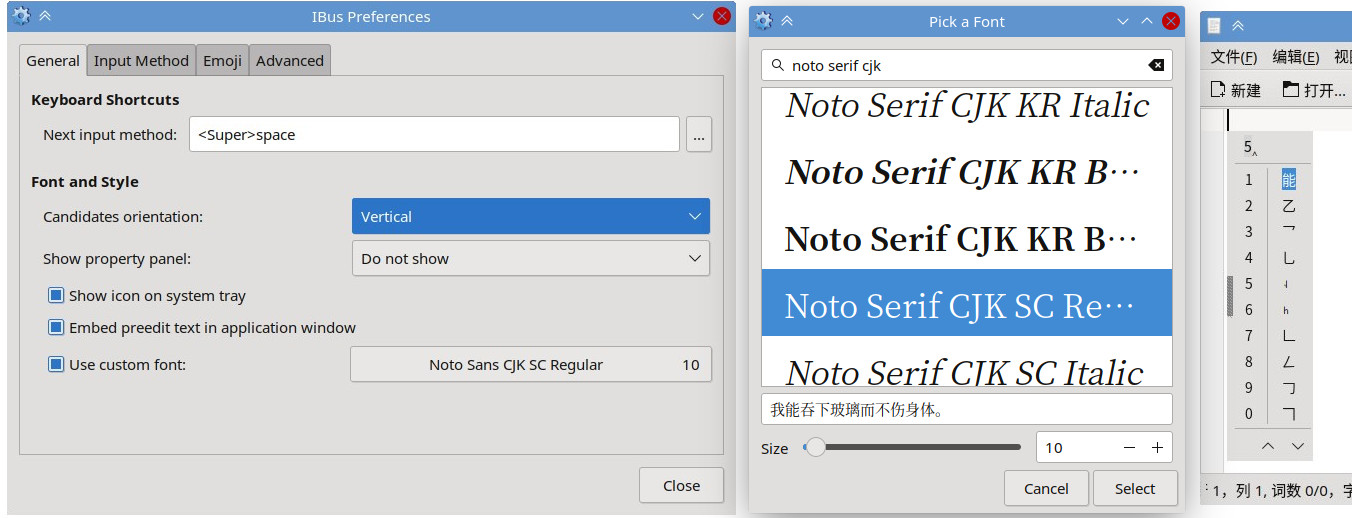Close the IBus Preferences dialog with Close button
The image size is (1352, 518).
681,485
